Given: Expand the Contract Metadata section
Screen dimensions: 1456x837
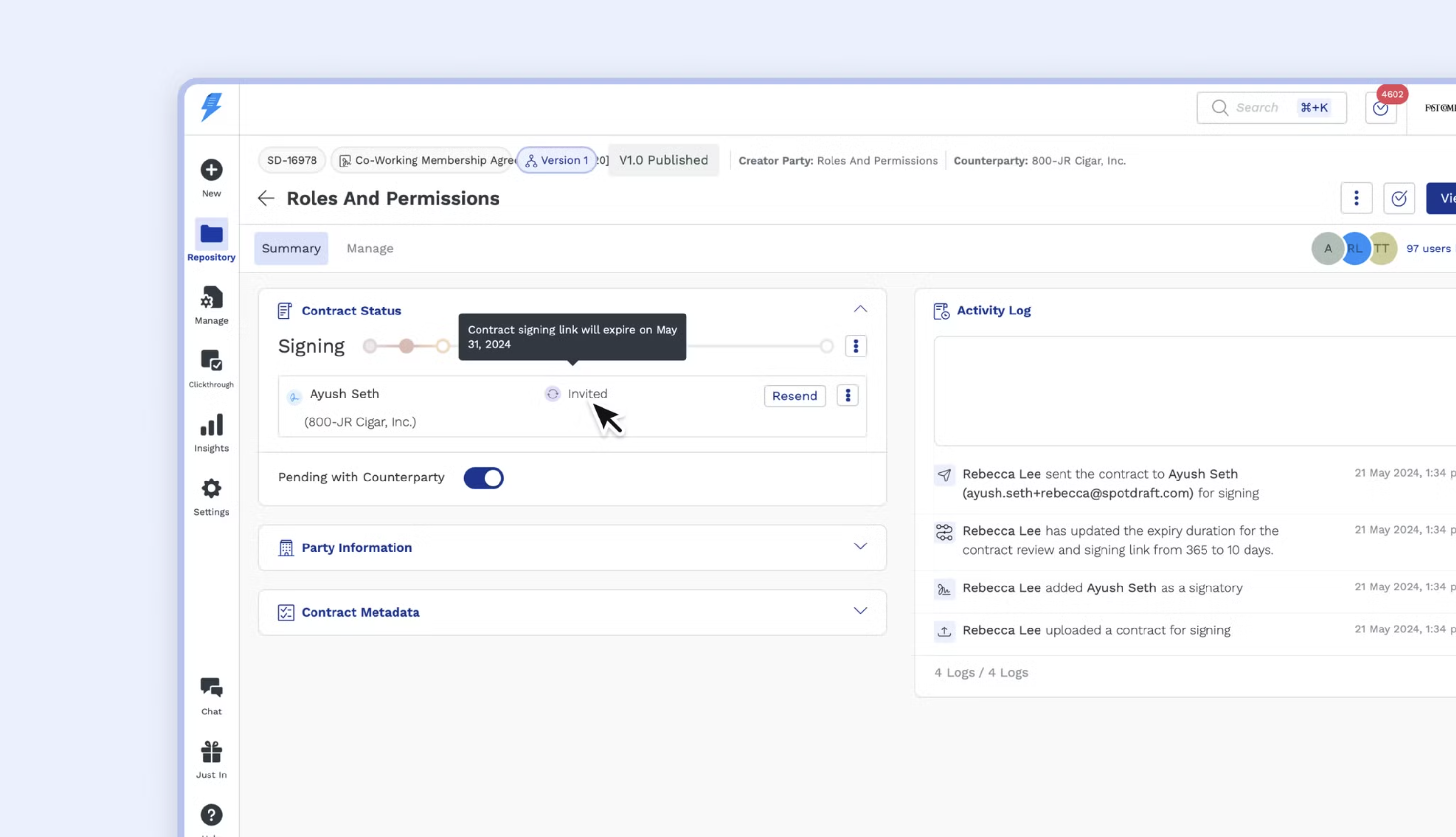Looking at the screenshot, I should pos(859,611).
